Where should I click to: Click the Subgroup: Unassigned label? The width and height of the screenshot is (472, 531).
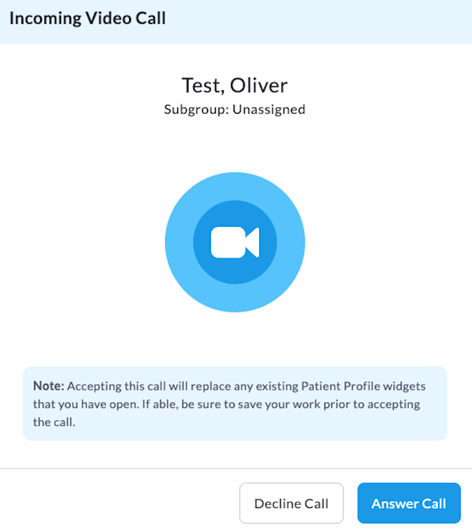tap(235, 110)
